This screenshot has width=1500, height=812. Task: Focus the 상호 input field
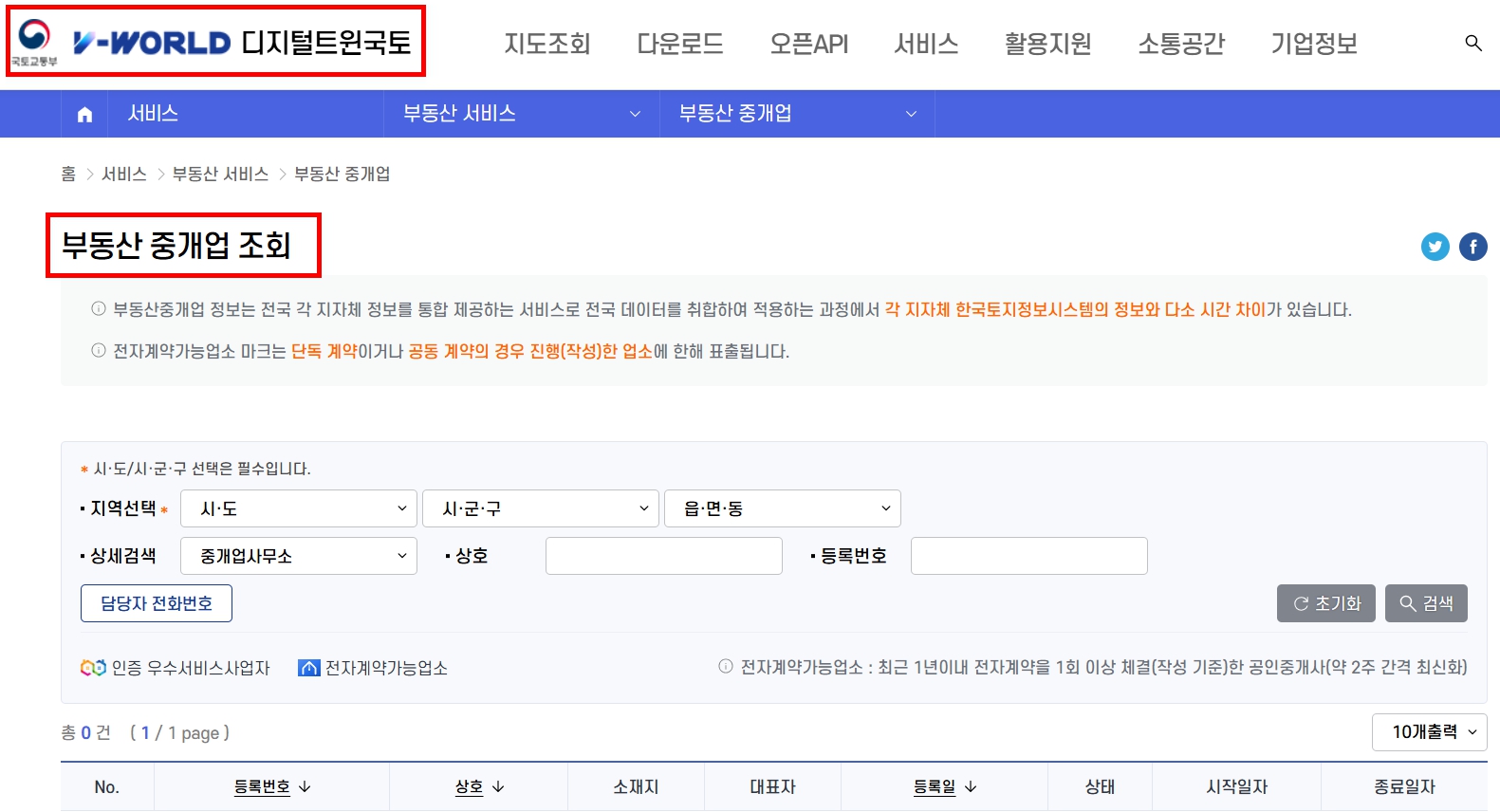coord(664,556)
